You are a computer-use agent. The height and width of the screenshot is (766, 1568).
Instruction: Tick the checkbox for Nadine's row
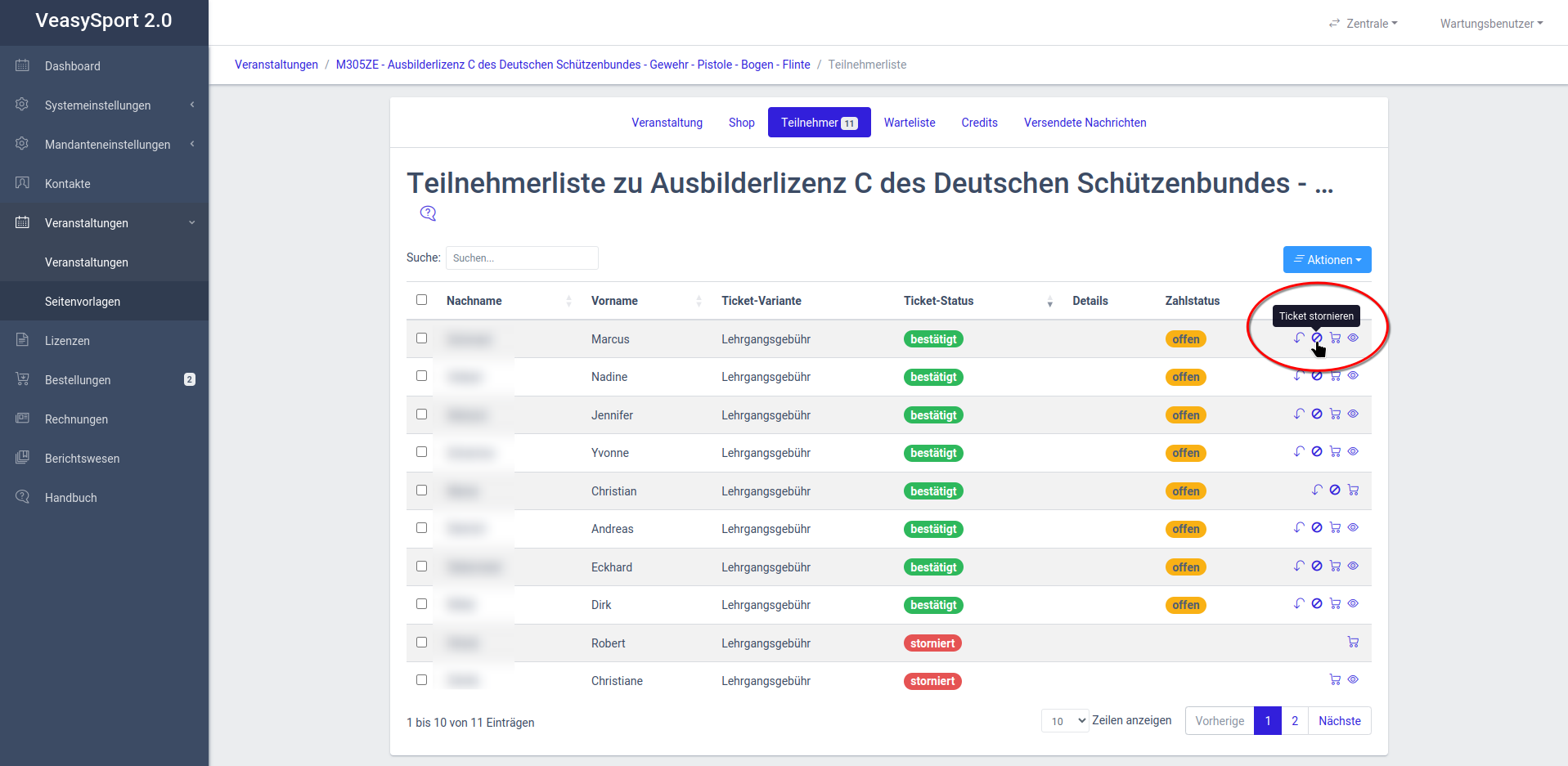point(421,376)
